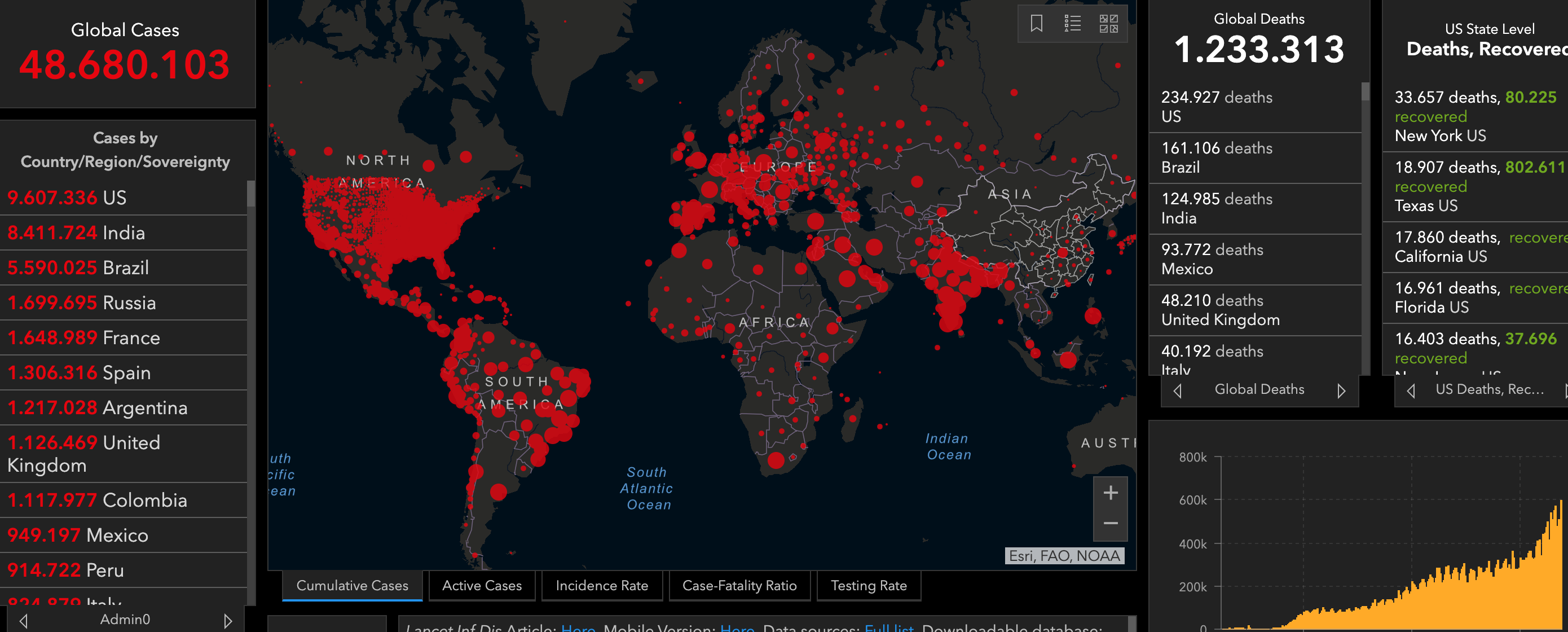Open the Incidence Rate tab

point(601,585)
